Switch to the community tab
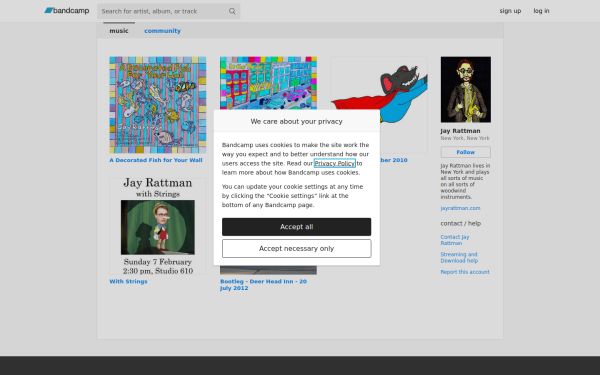 click(x=162, y=31)
